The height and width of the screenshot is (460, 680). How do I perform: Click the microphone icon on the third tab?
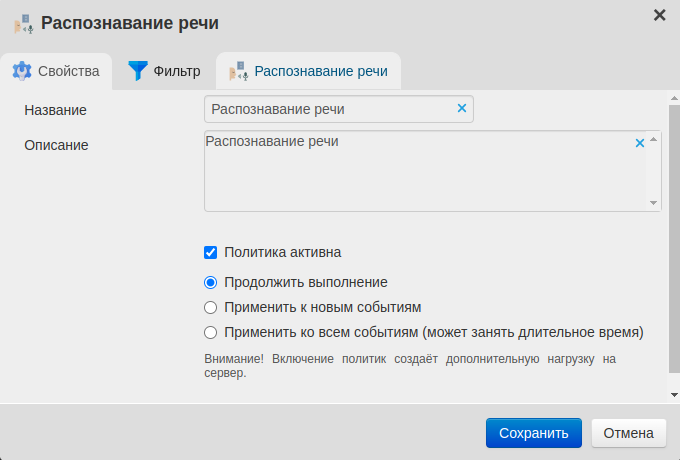237,72
